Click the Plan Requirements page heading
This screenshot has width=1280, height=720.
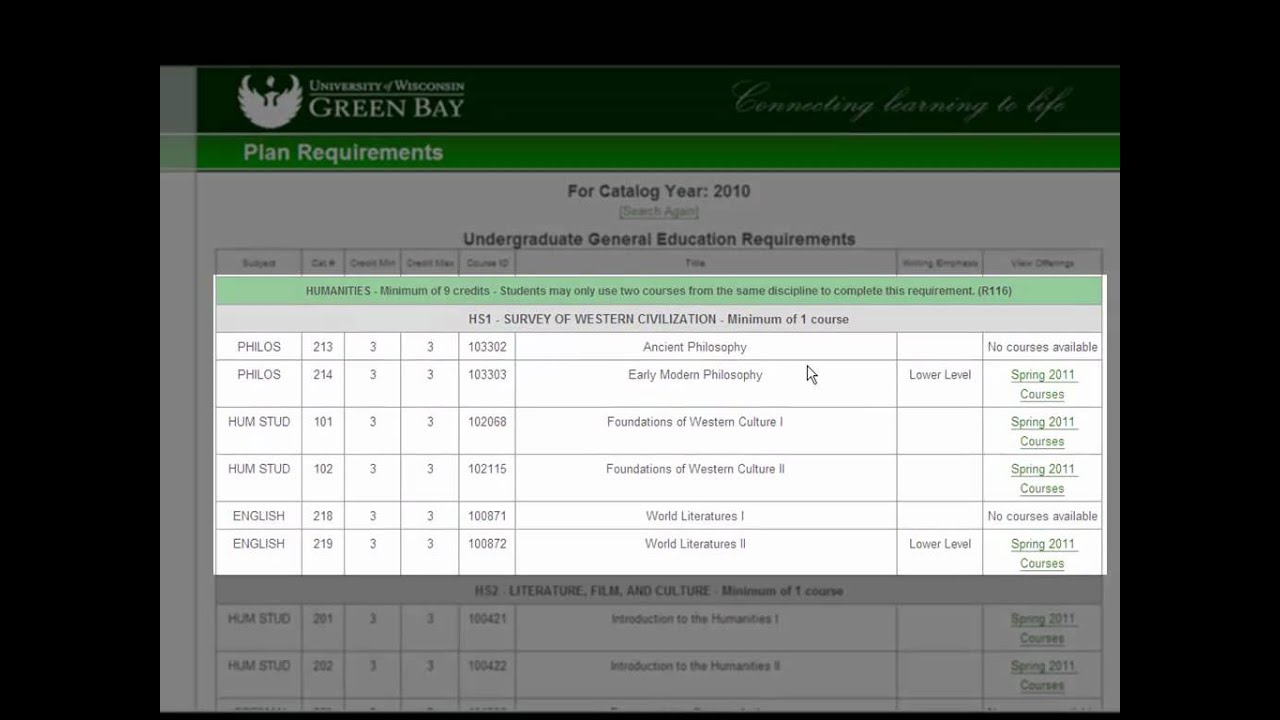(x=343, y=153)
